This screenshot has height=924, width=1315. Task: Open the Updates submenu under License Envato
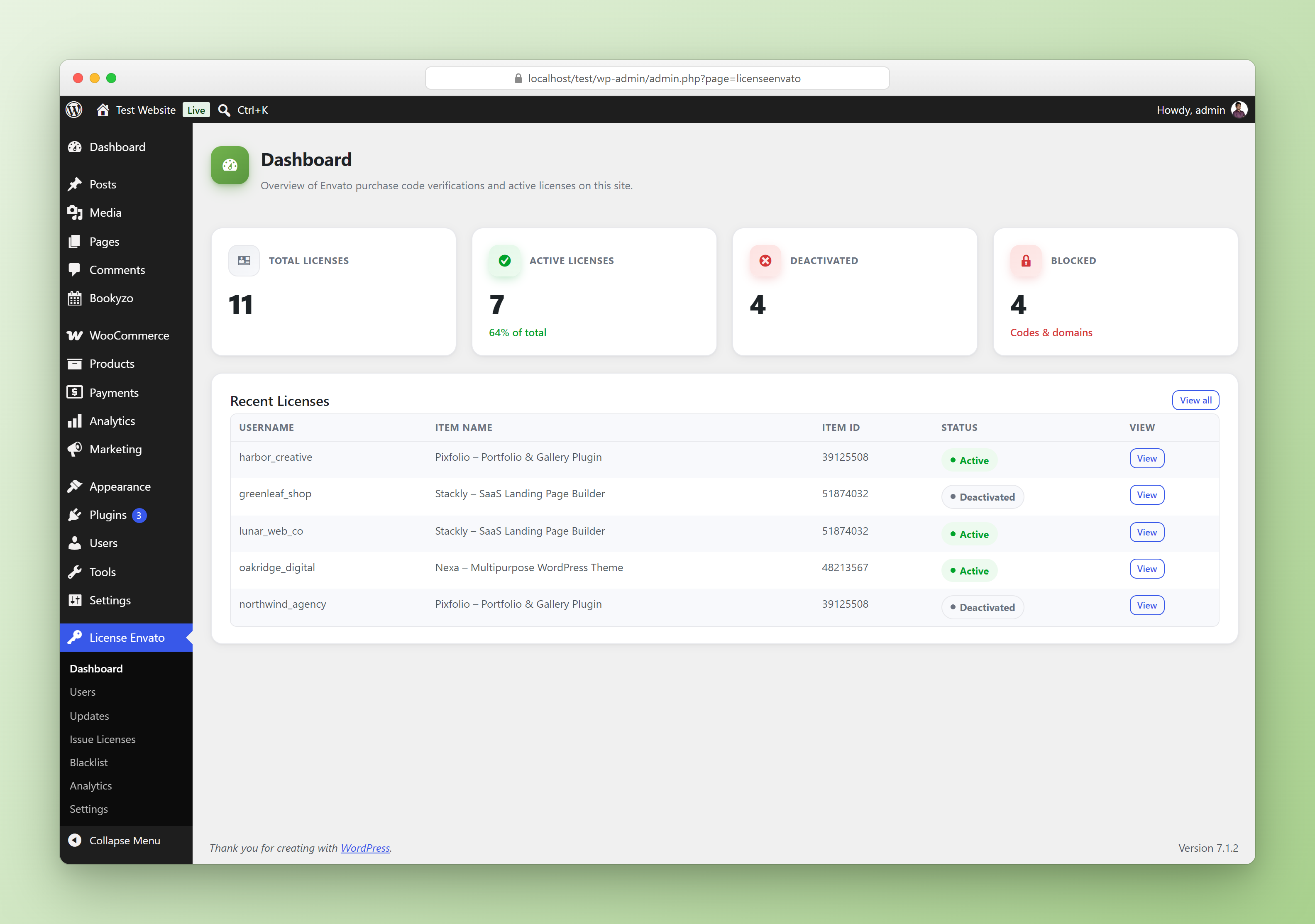point(89,716)
